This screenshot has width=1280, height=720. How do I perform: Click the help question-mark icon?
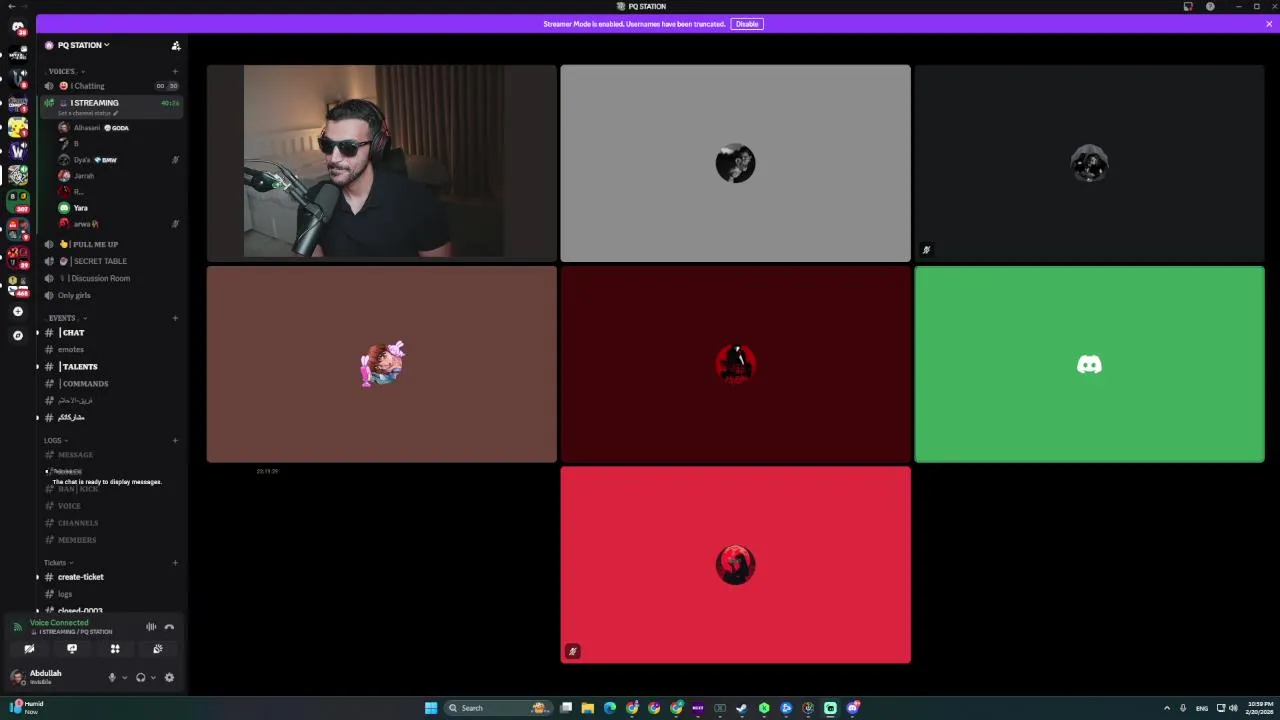(x=1210, y=6)
